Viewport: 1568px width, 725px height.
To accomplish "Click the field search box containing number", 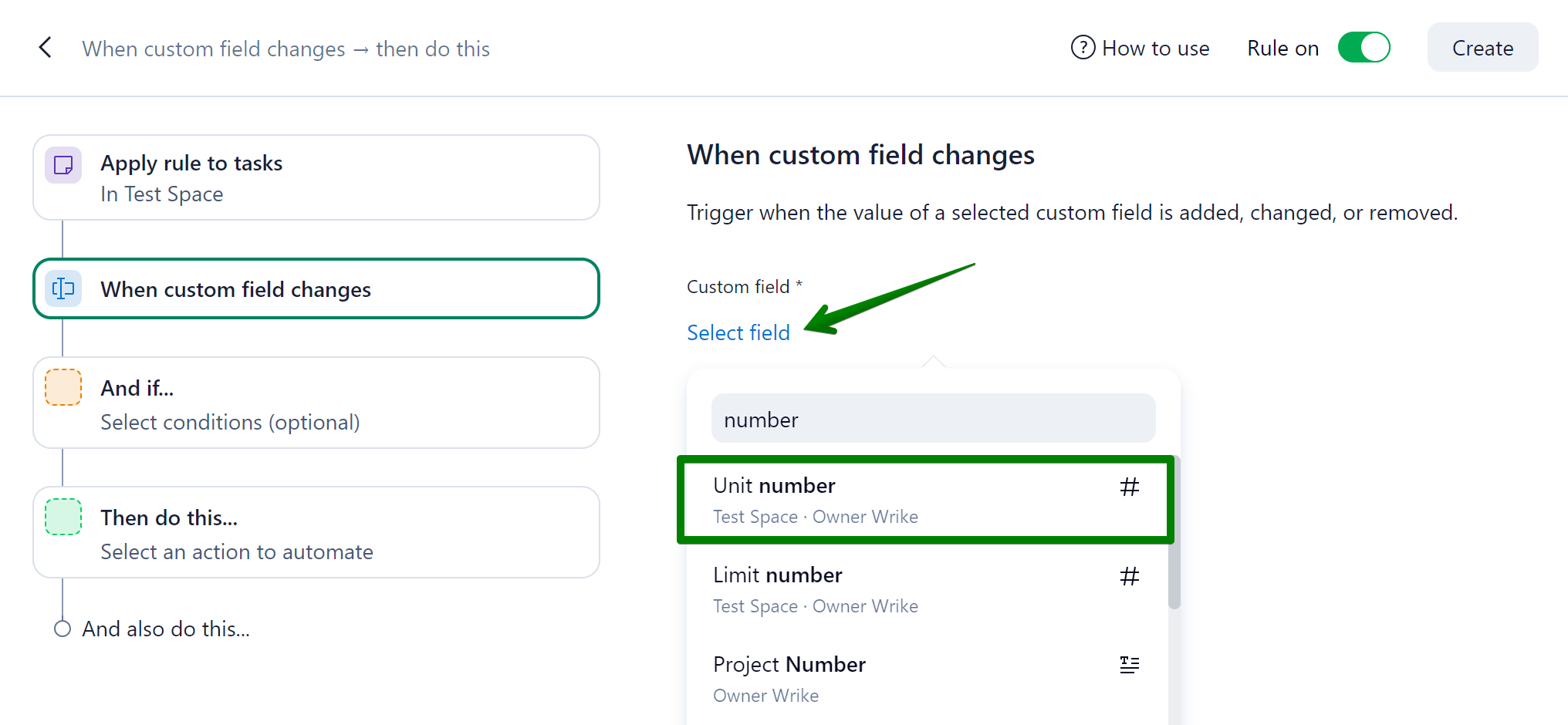I will 933,420.
